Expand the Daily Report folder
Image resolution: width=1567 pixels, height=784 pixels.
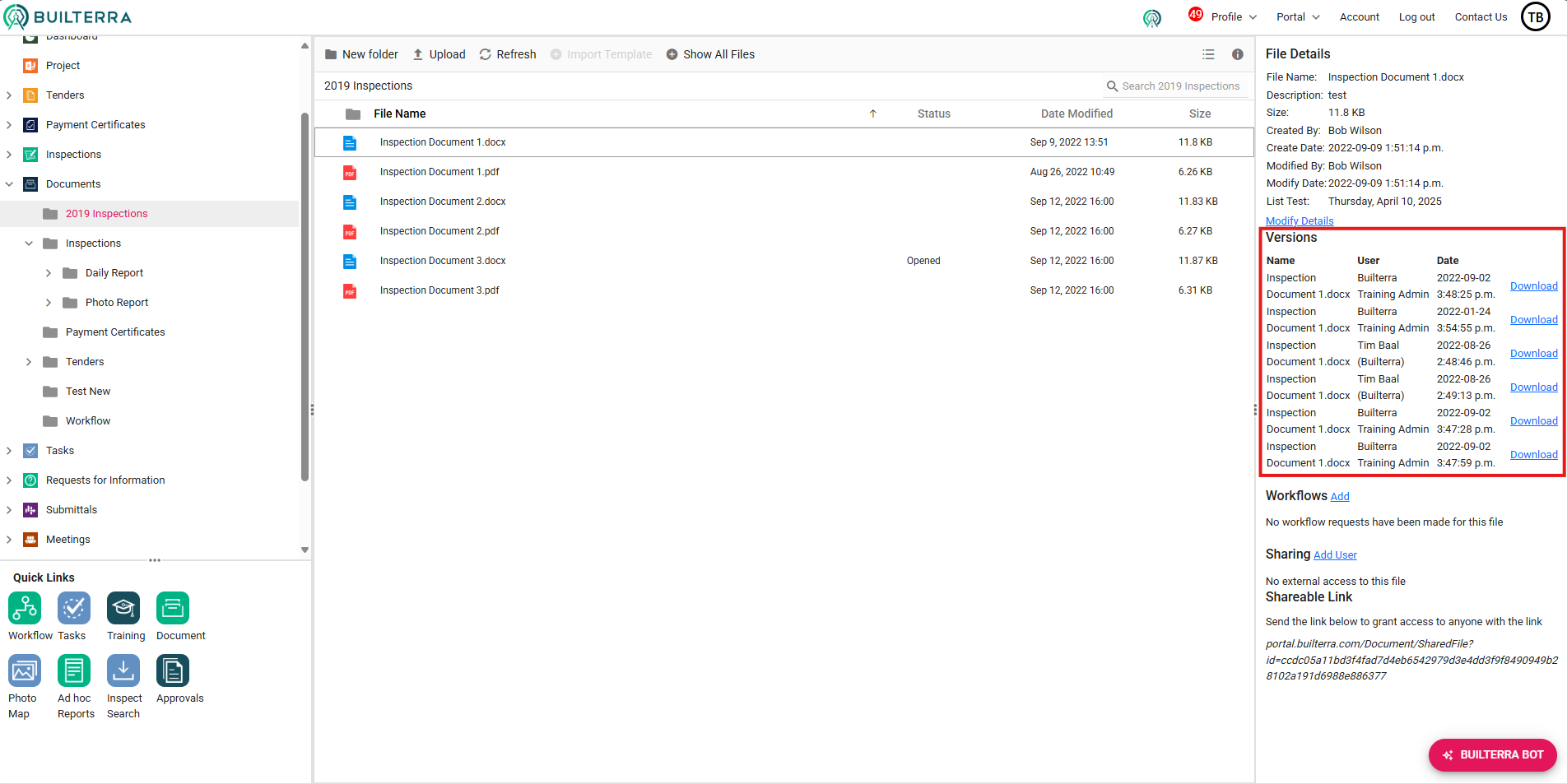pos(49,273)
